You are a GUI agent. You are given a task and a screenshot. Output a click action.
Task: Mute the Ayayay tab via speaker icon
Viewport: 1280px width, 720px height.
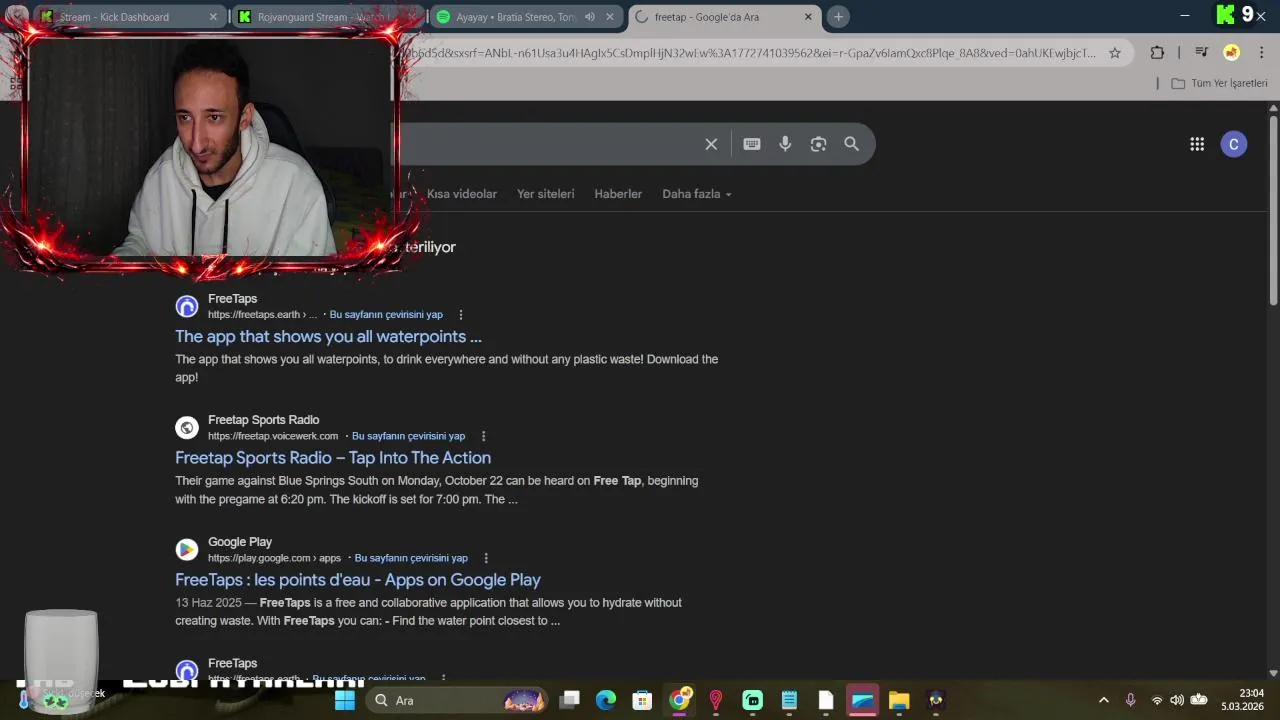click(x=590, y=17)
